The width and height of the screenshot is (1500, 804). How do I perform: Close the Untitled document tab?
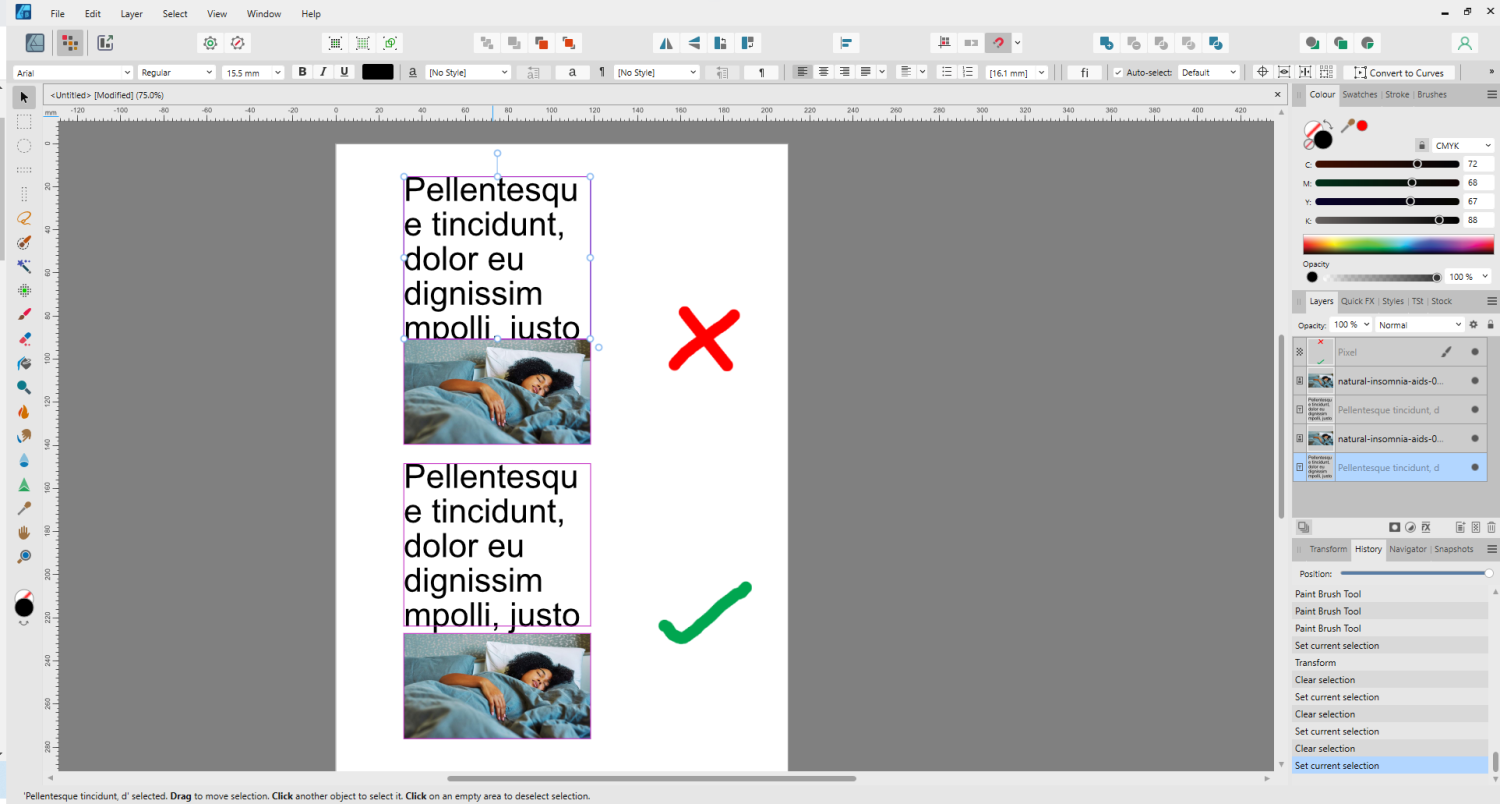click(1277, 94)
